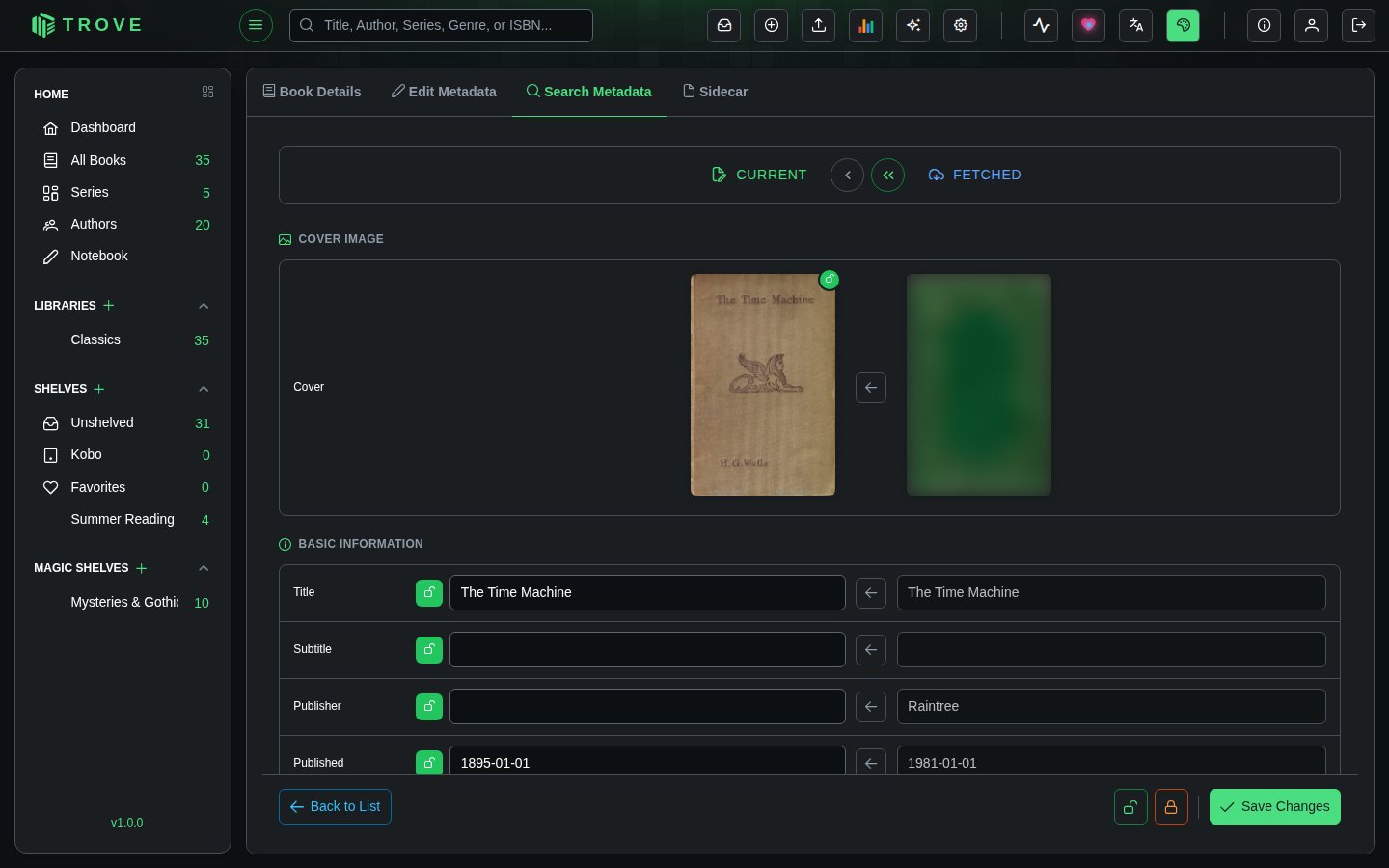Click Back to List button

(x=335, y=807)
